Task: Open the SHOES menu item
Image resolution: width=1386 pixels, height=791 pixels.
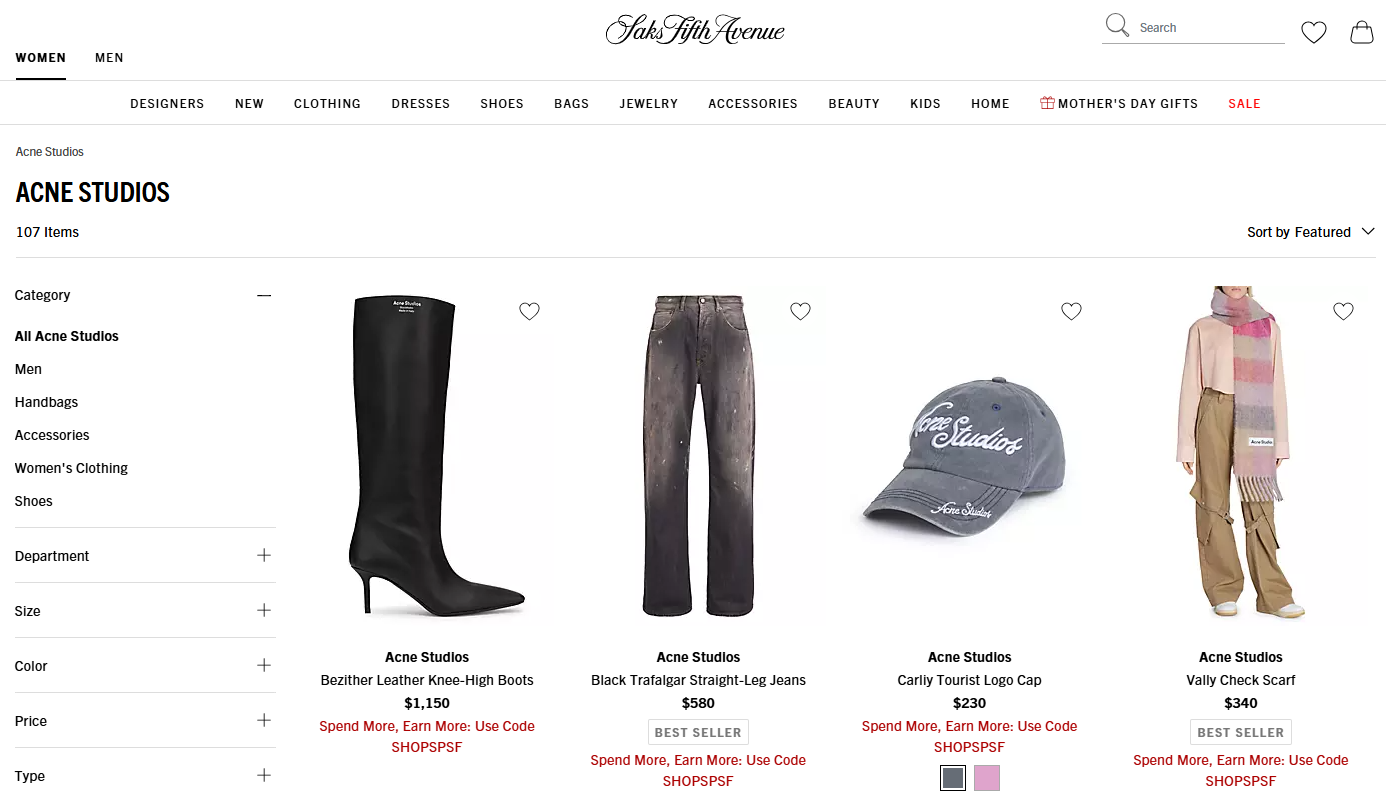Action: click(x=502, y=103)
